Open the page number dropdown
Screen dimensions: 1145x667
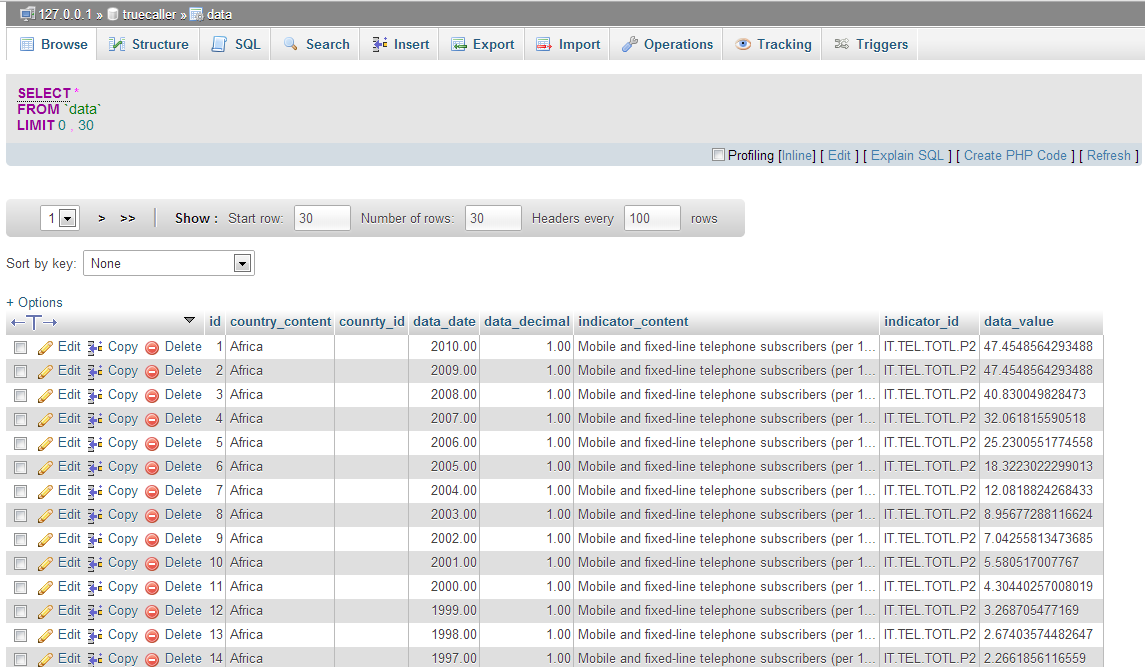coord(60,218)
